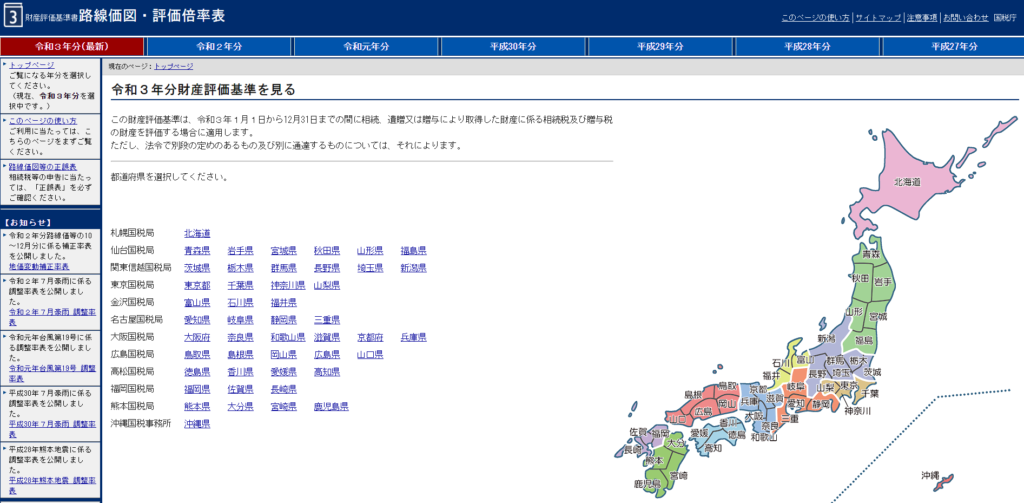The image size is (1024, 503).
Task: Click Iwate prefecture on the map
Action: coord(883,283)
